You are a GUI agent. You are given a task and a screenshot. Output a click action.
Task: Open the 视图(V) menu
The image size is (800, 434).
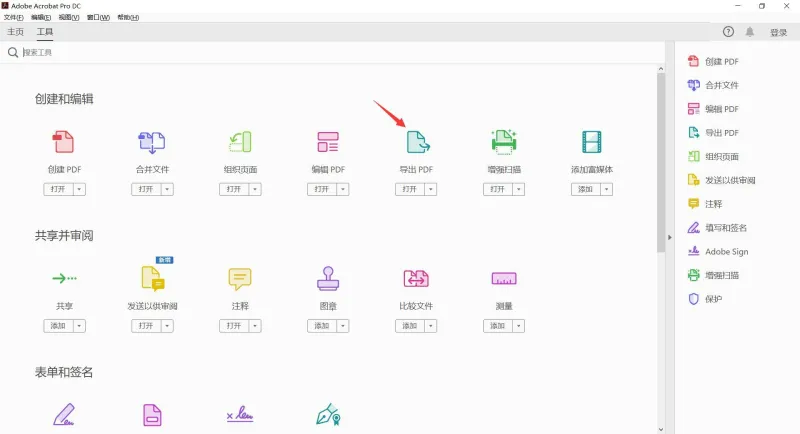coord(69,17)
